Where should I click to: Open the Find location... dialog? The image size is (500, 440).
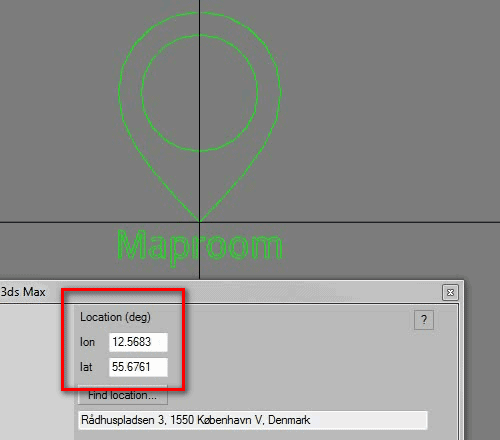point(123,395)
